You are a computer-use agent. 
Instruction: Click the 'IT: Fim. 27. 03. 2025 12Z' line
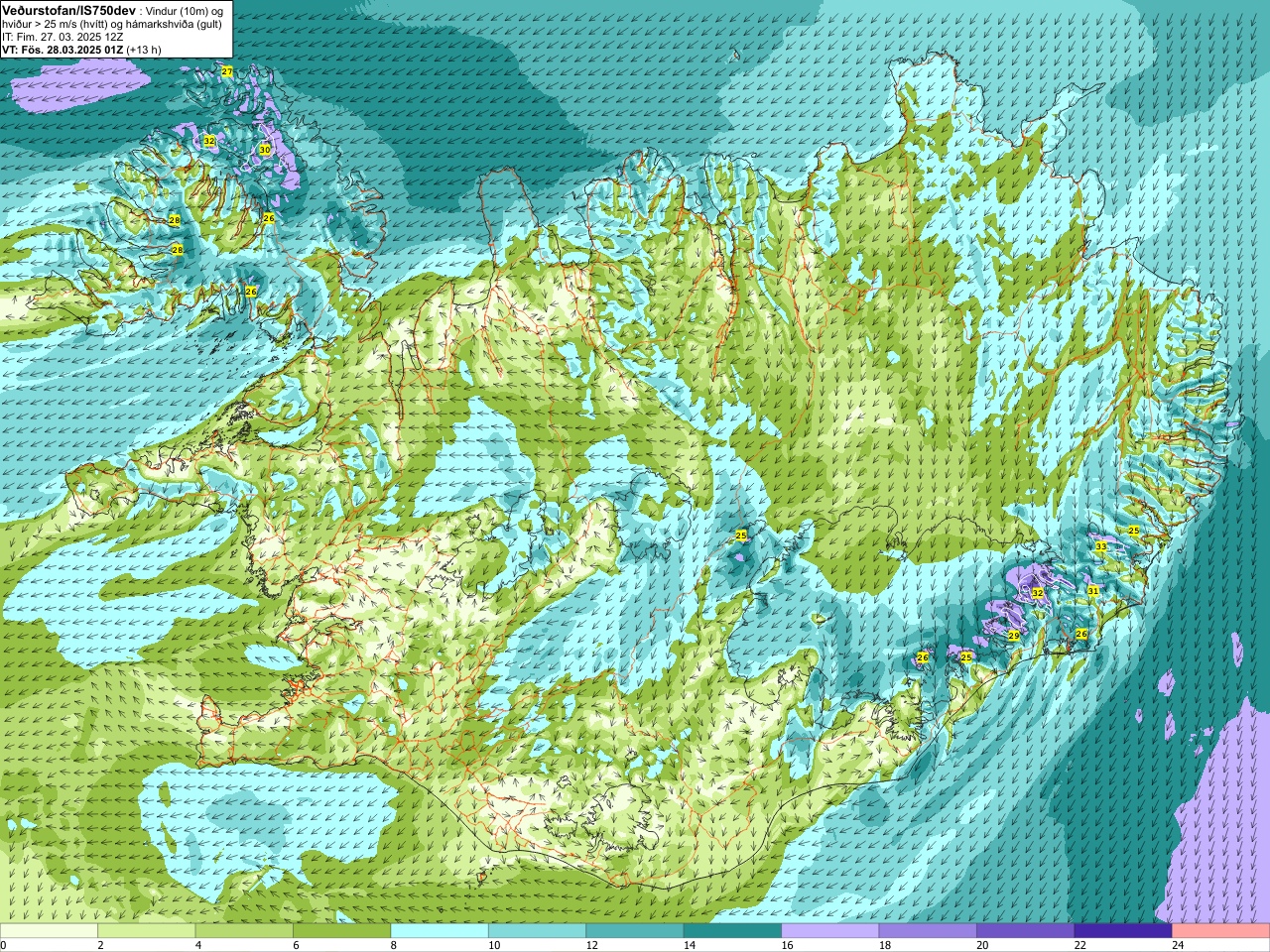pyautogui.click(x=63, y=37)
